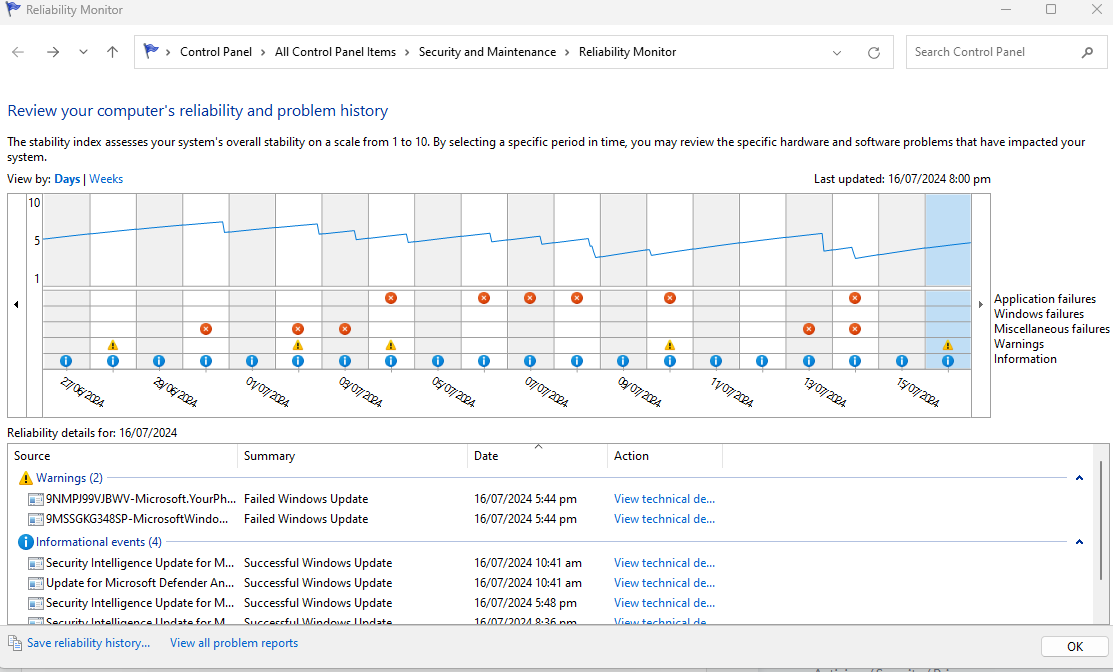Open Control Panel from the breadcrumb
Screen dimensions: 1113x672
216,52
